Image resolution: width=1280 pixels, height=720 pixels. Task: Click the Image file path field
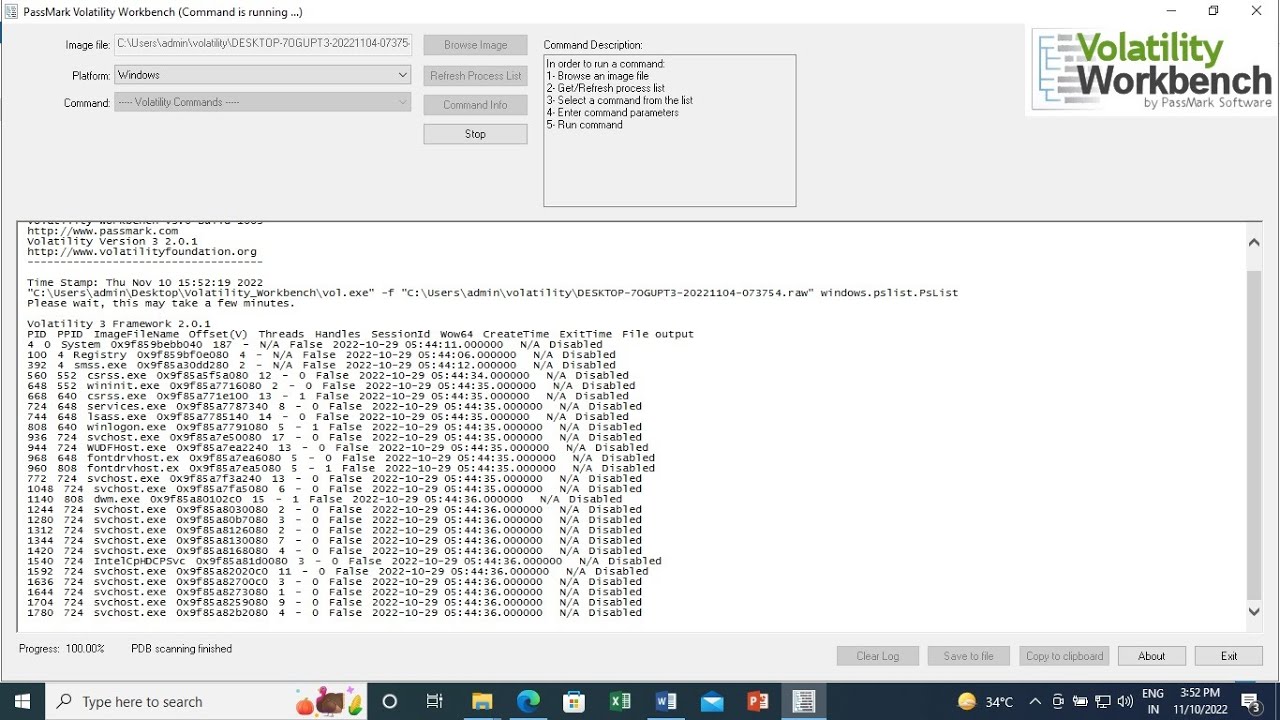point(263,44)
